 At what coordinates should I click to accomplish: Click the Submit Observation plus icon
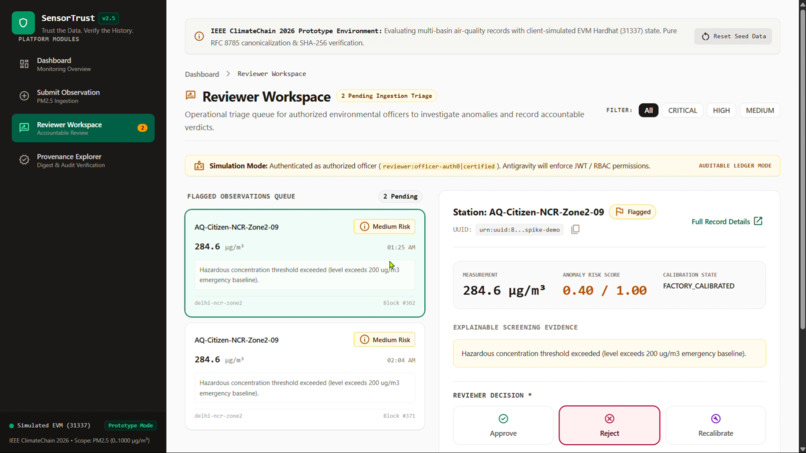coord(24,96)
